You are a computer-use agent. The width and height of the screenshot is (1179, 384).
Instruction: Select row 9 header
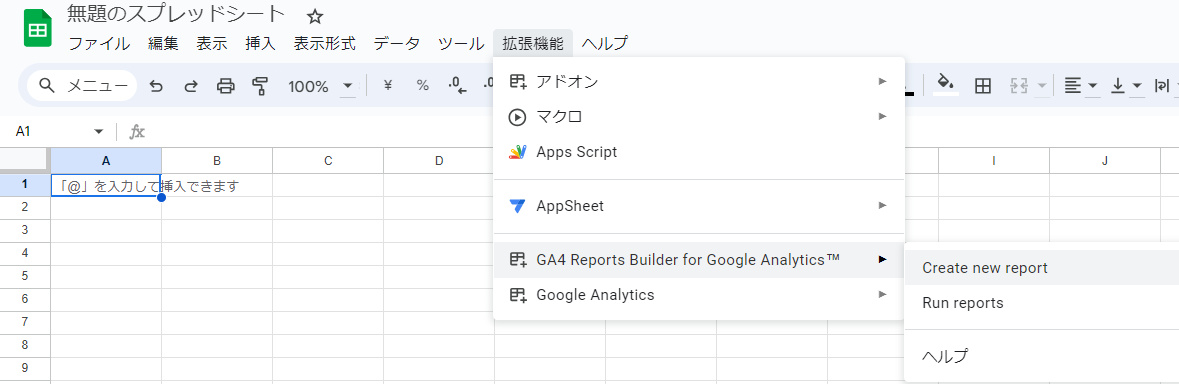point(25,369)
